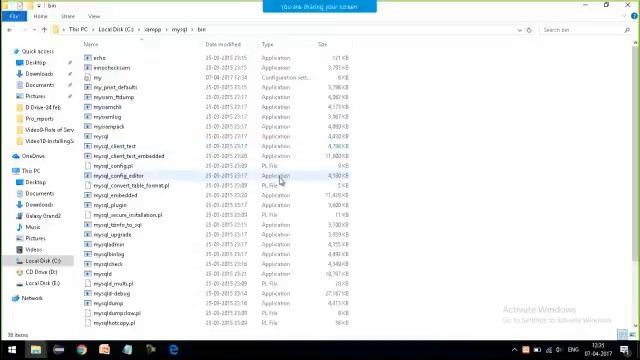Select the 'my' configuration file icon
Image resolution: width=640 pixels, height=360 pixels.
pyautogui.click(x=88, y=78)
